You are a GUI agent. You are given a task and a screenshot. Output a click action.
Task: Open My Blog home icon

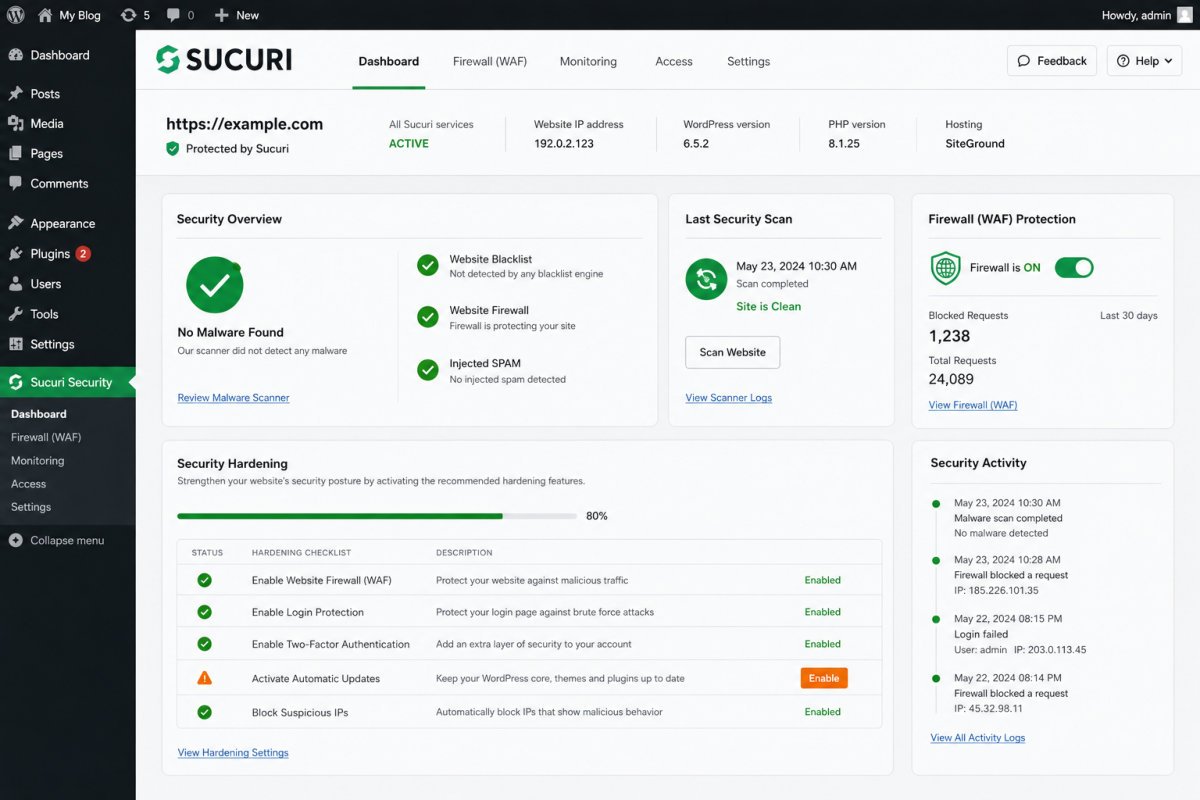pyautogui.click(x=44, y=15)
